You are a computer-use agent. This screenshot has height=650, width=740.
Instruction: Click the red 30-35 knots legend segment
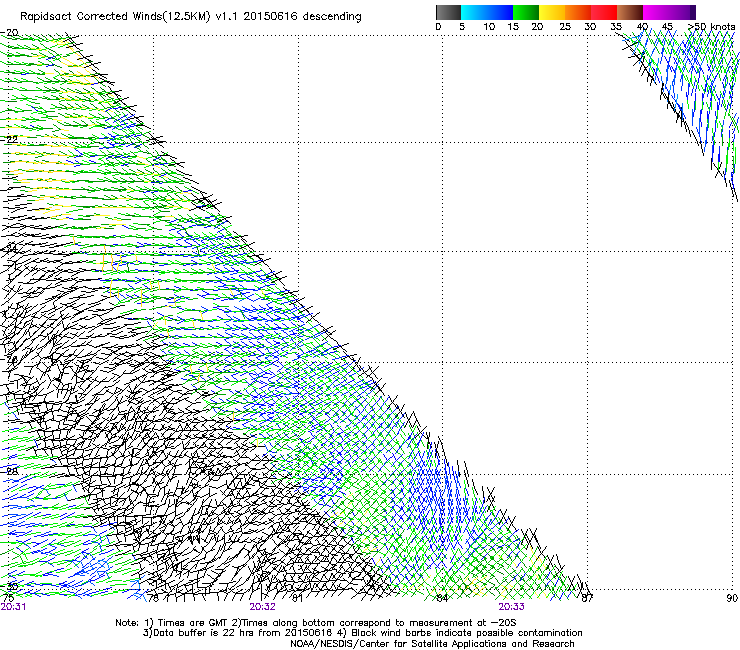tap(604, 12)
